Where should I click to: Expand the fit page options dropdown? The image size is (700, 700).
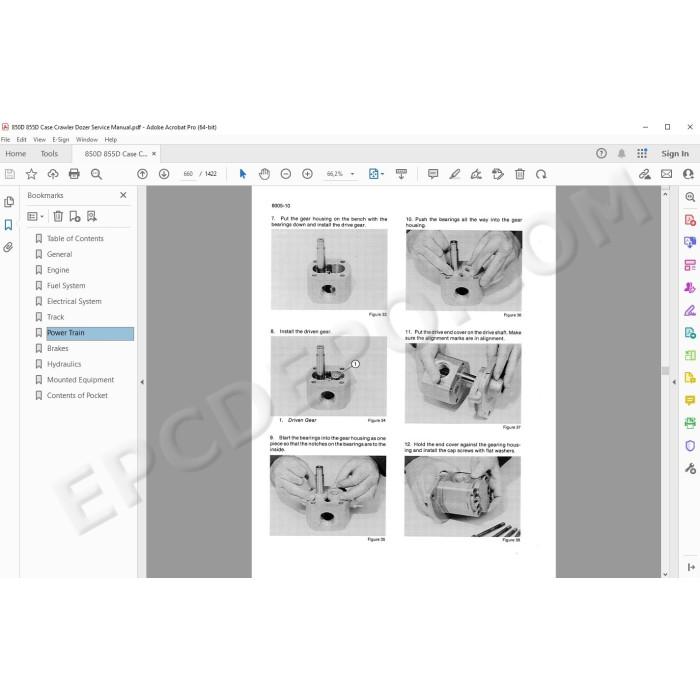coord(383,174)
